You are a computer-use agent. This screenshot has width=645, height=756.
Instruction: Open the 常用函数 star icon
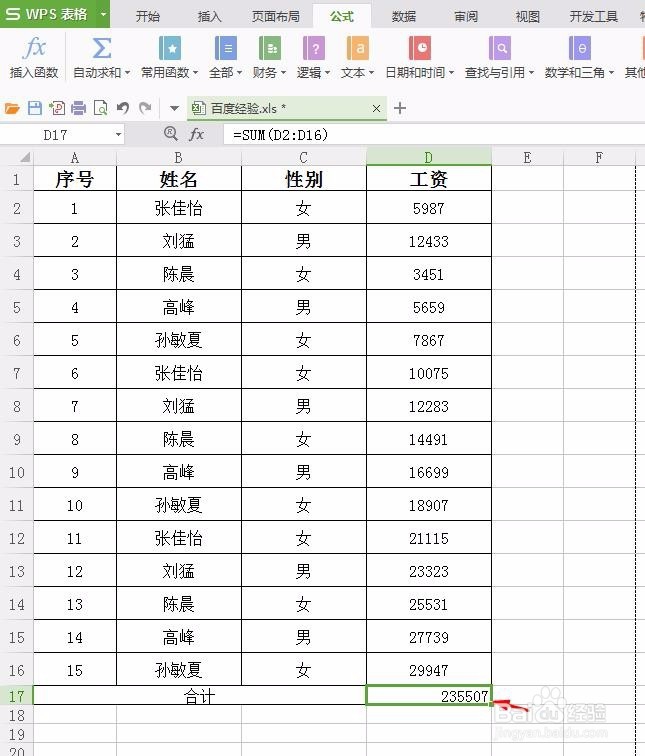[x=170, y=48]
